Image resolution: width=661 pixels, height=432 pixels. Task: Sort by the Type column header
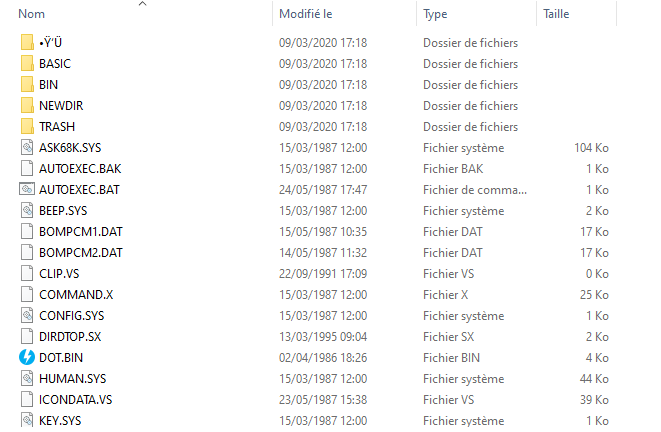(435, 14)
